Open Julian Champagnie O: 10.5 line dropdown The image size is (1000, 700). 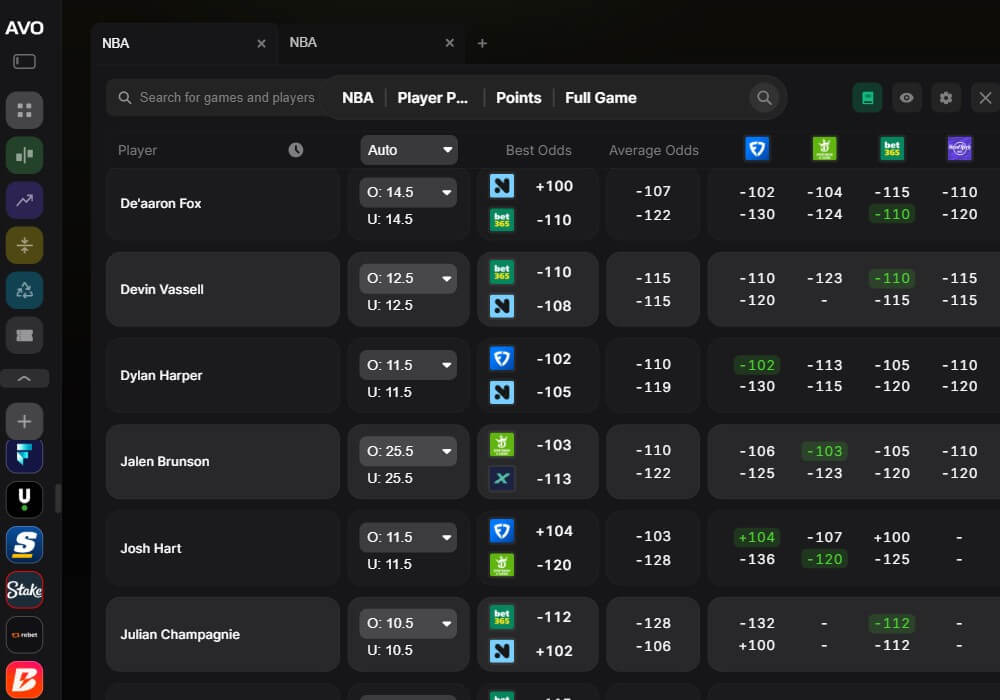point(408,623)
